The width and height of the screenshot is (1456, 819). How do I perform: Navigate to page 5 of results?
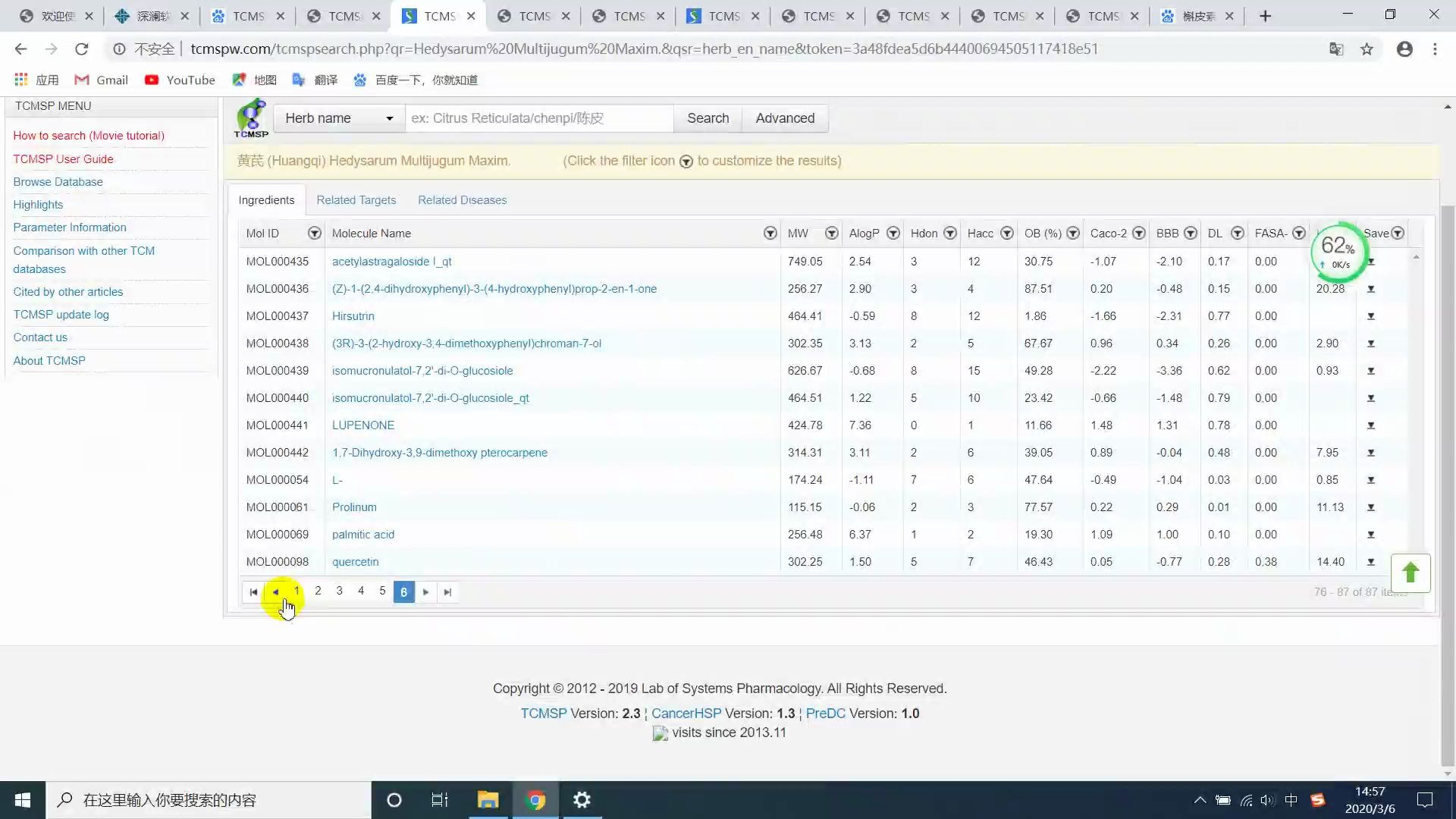click(x=382, y=591)
